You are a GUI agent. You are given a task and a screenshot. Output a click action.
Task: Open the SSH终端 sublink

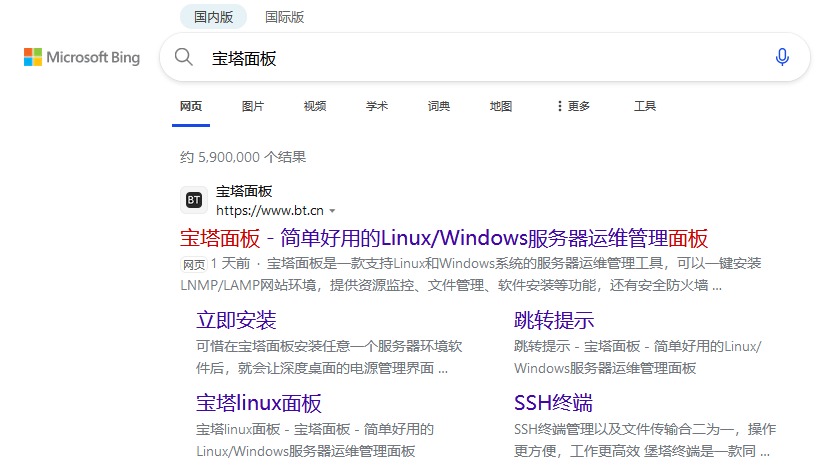(553, 403)
